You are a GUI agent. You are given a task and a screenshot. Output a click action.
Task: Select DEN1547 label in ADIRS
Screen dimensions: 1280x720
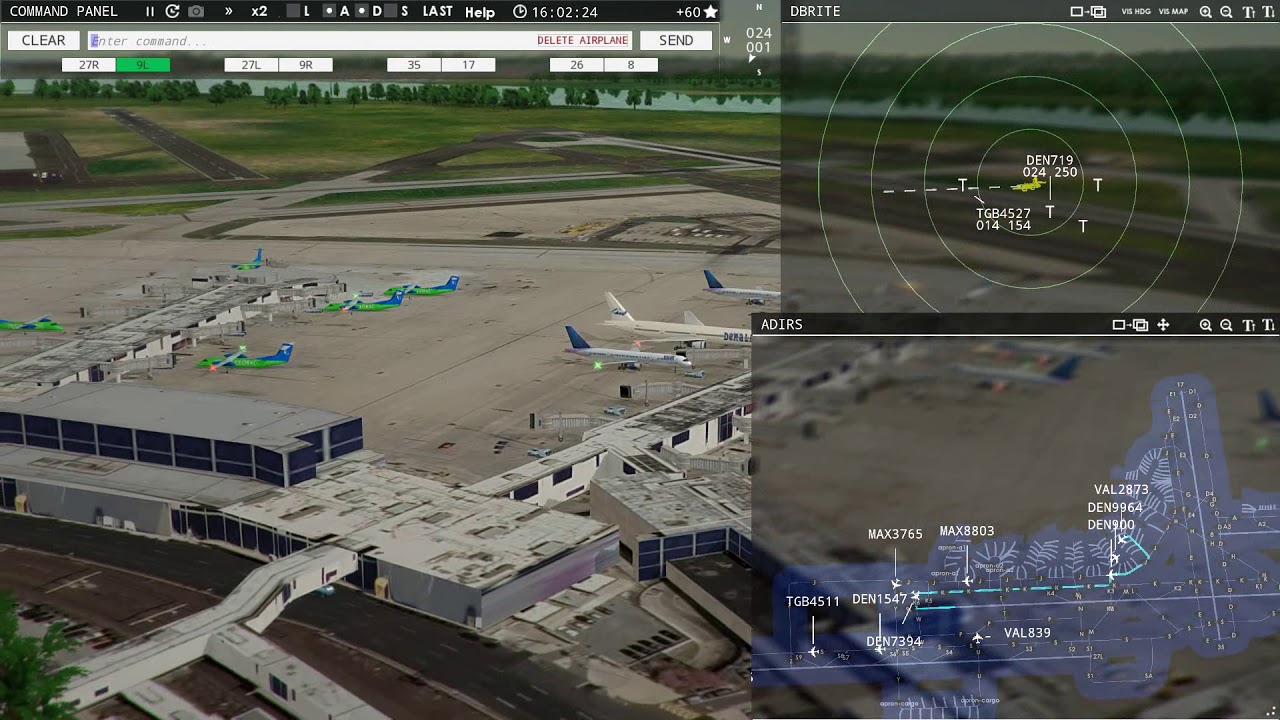(880, 599)
